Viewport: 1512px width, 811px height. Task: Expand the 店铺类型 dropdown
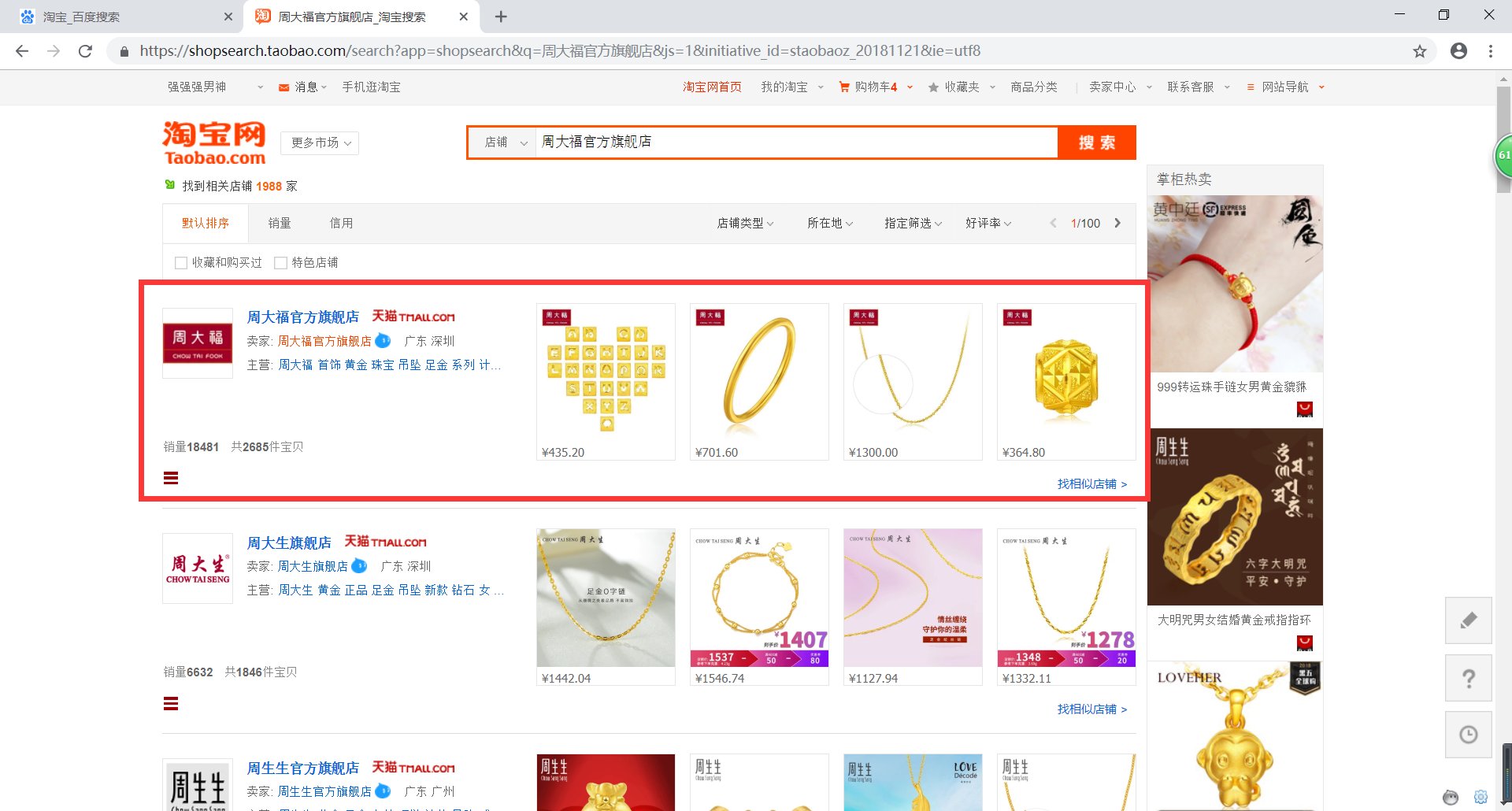point(745,223)
